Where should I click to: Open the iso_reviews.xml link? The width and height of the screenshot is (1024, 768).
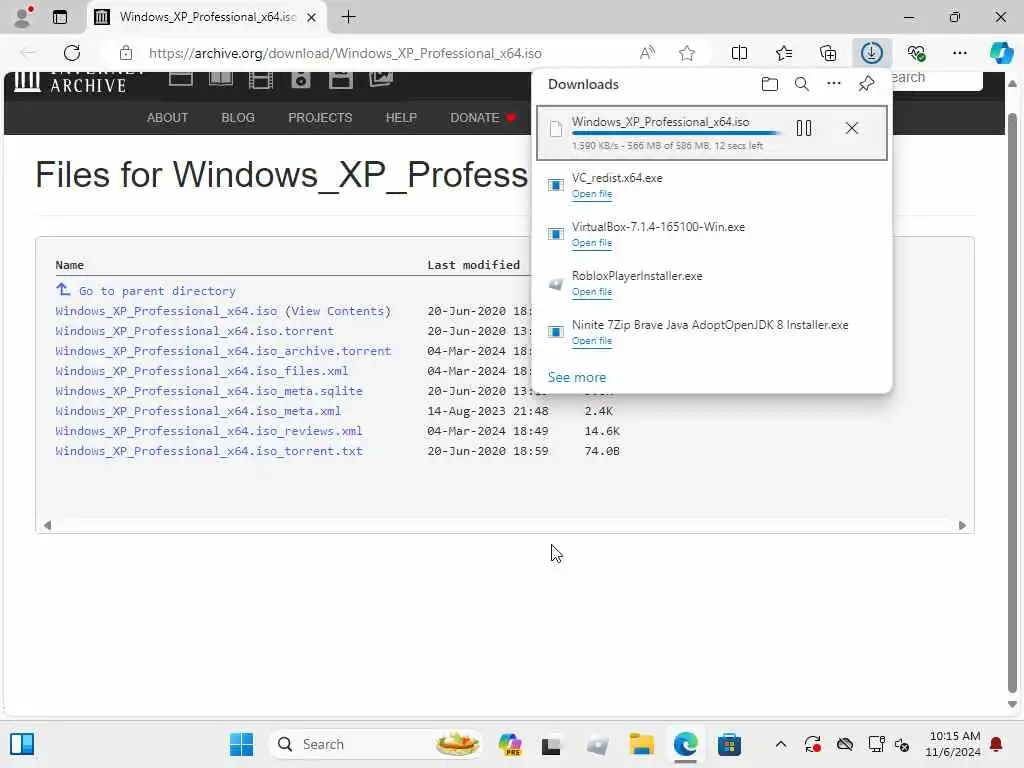[x=209, y=431]
